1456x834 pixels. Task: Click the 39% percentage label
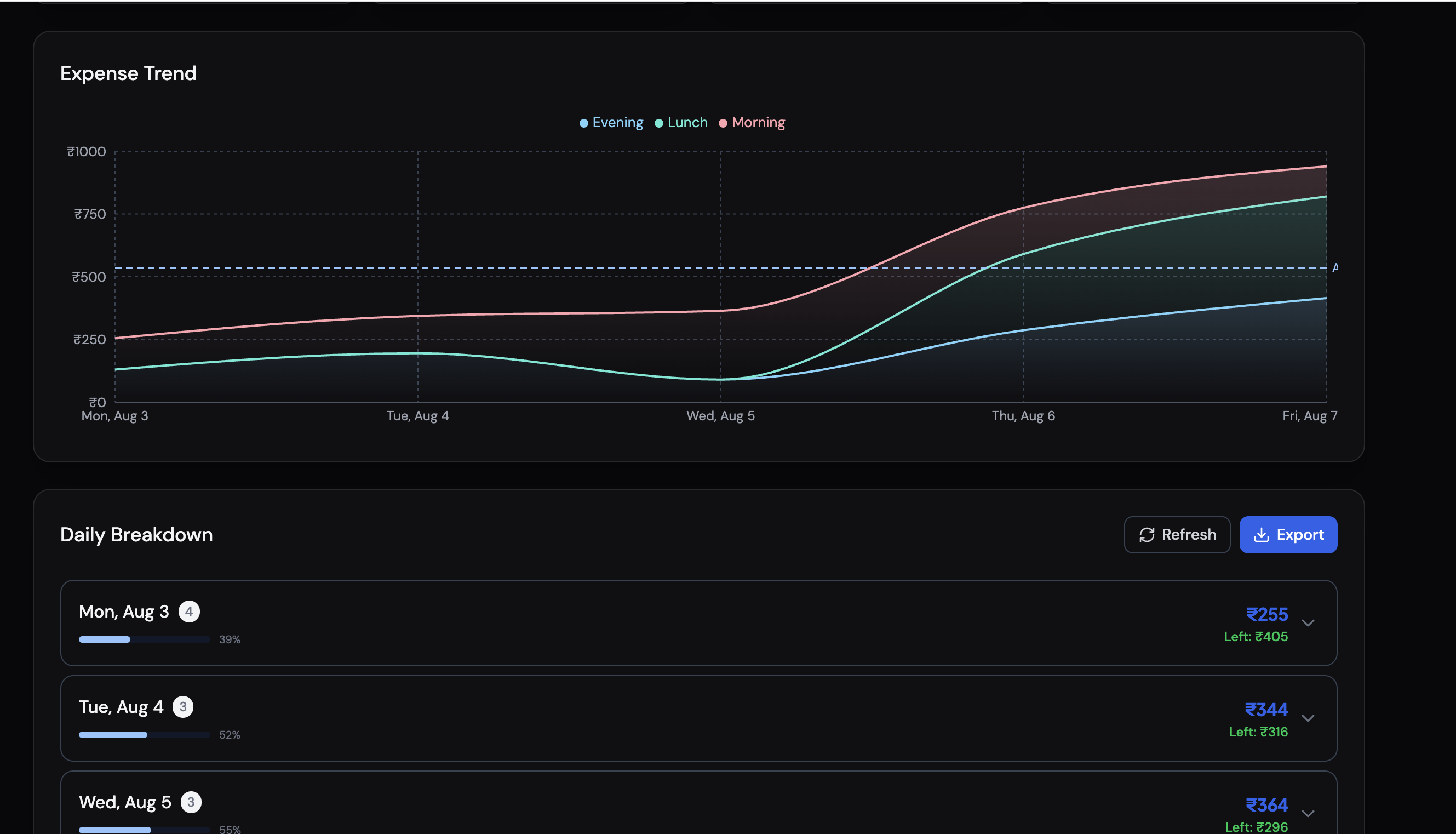(x=230, y=639)
